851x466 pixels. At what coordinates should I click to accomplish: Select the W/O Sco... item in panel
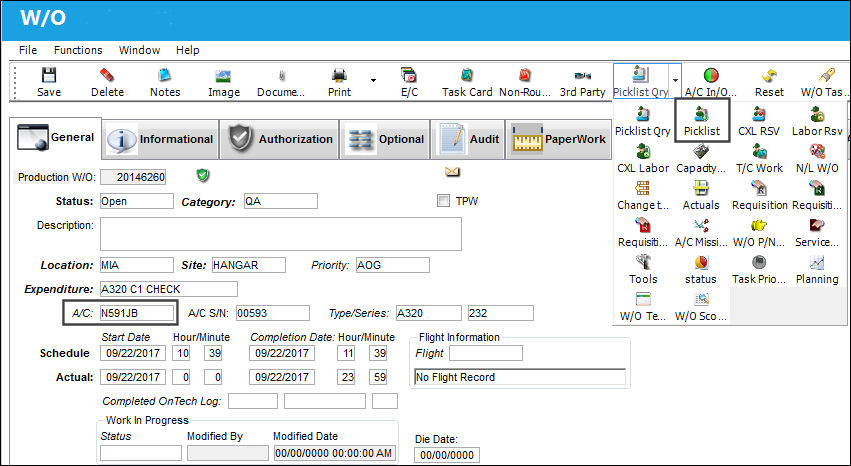coord(701,306)
